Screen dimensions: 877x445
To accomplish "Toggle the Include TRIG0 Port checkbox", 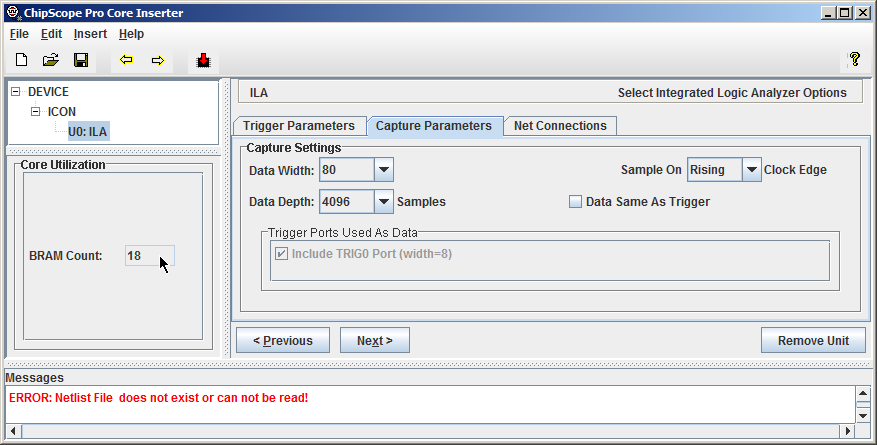I will pyautogui.click(x=281, y=254).
